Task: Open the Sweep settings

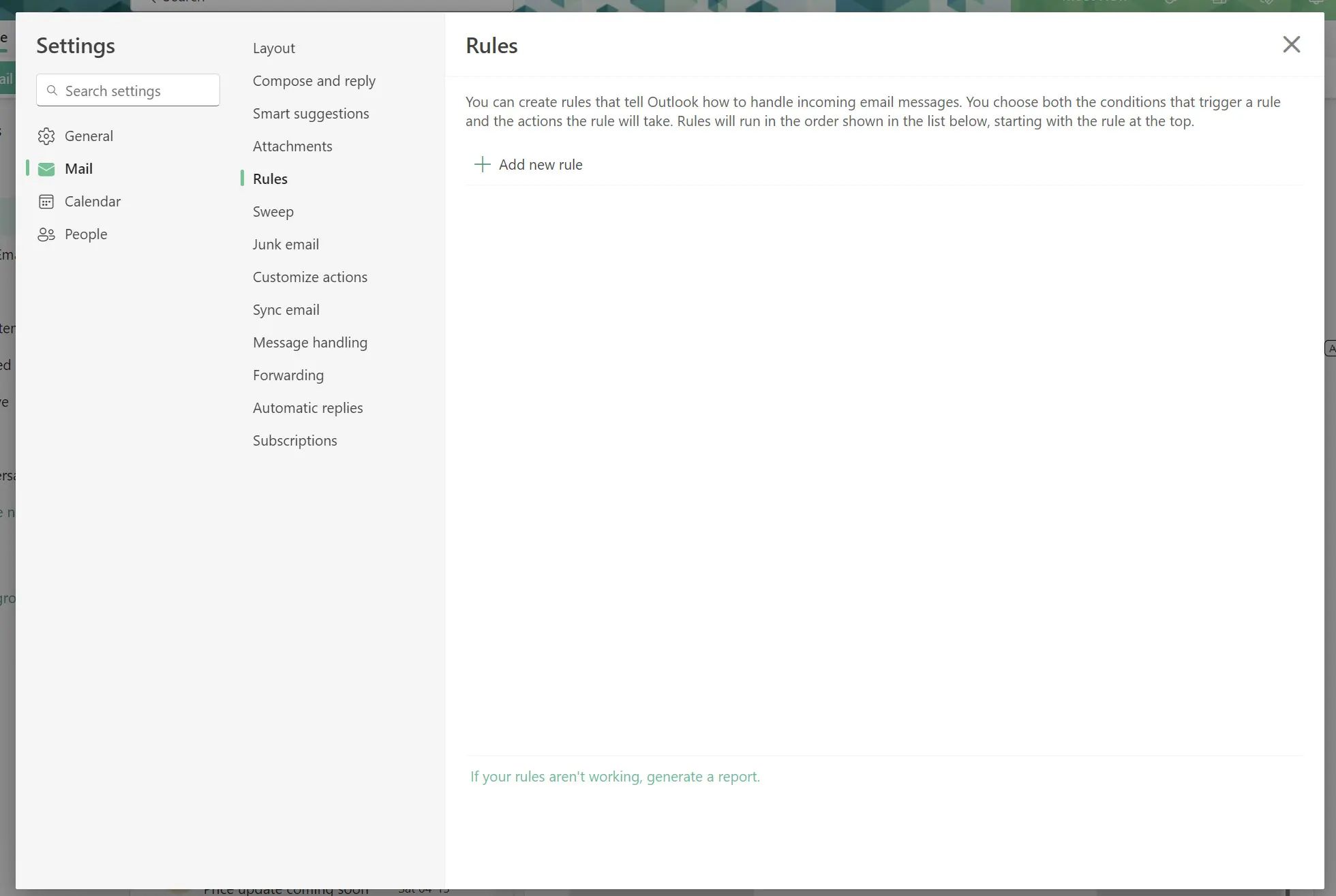Action: point(273,212)
